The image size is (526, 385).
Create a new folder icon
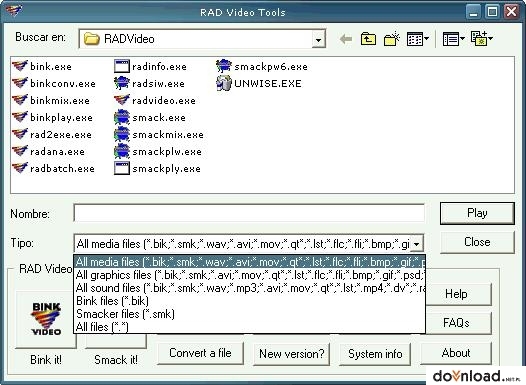pos(391,39)
